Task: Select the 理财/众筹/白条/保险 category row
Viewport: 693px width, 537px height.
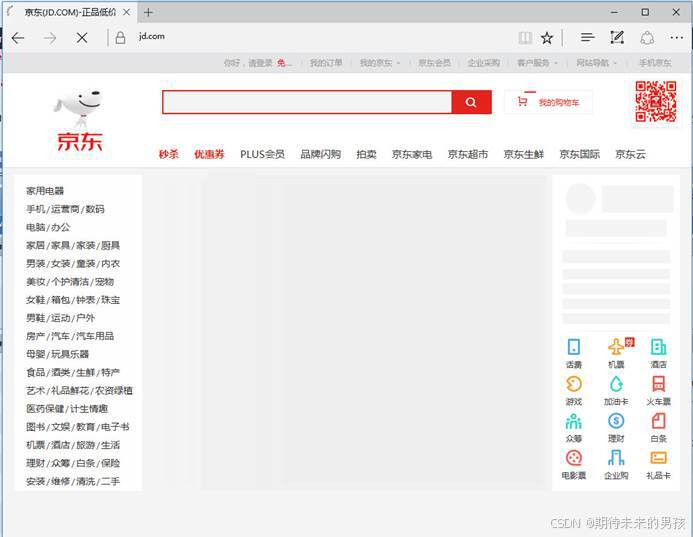Action: coord(73,463)
